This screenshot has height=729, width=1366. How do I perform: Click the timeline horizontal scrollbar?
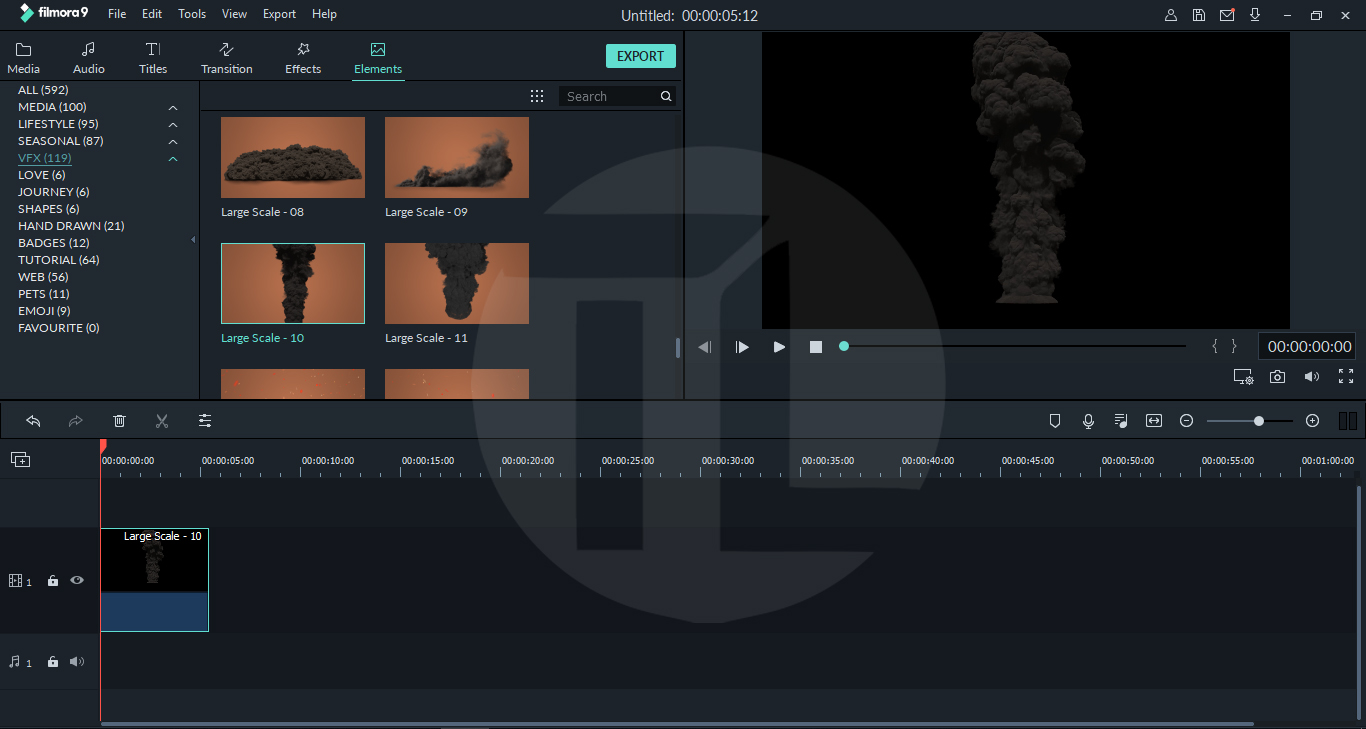tap(677, 724)
